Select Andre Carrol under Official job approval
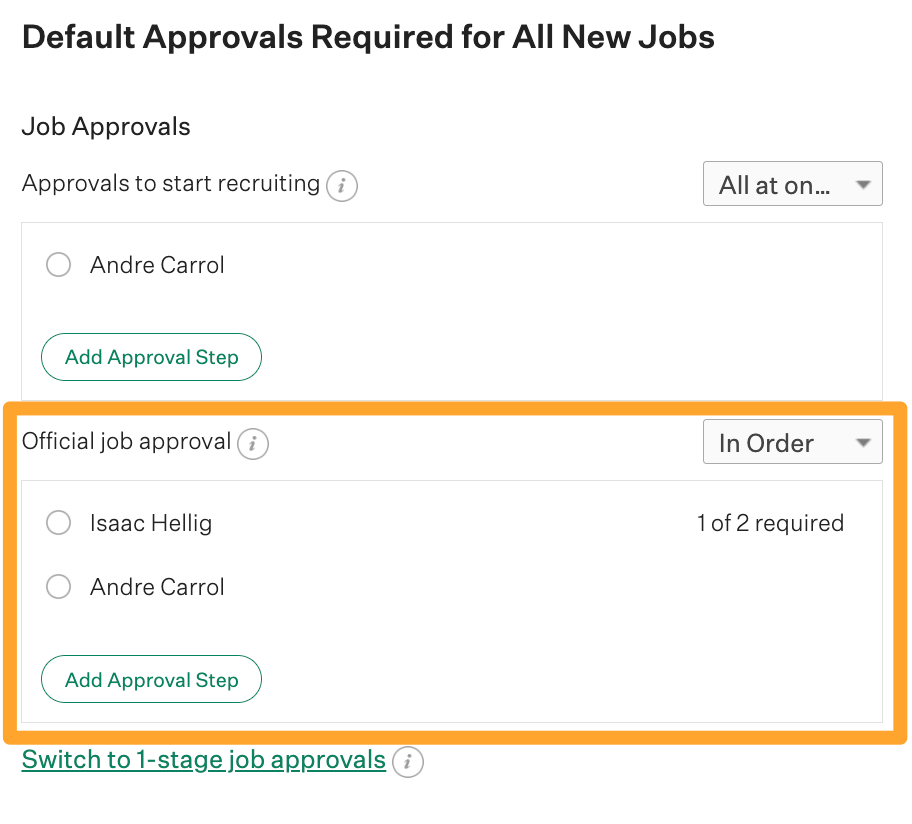 pos(58,586)
